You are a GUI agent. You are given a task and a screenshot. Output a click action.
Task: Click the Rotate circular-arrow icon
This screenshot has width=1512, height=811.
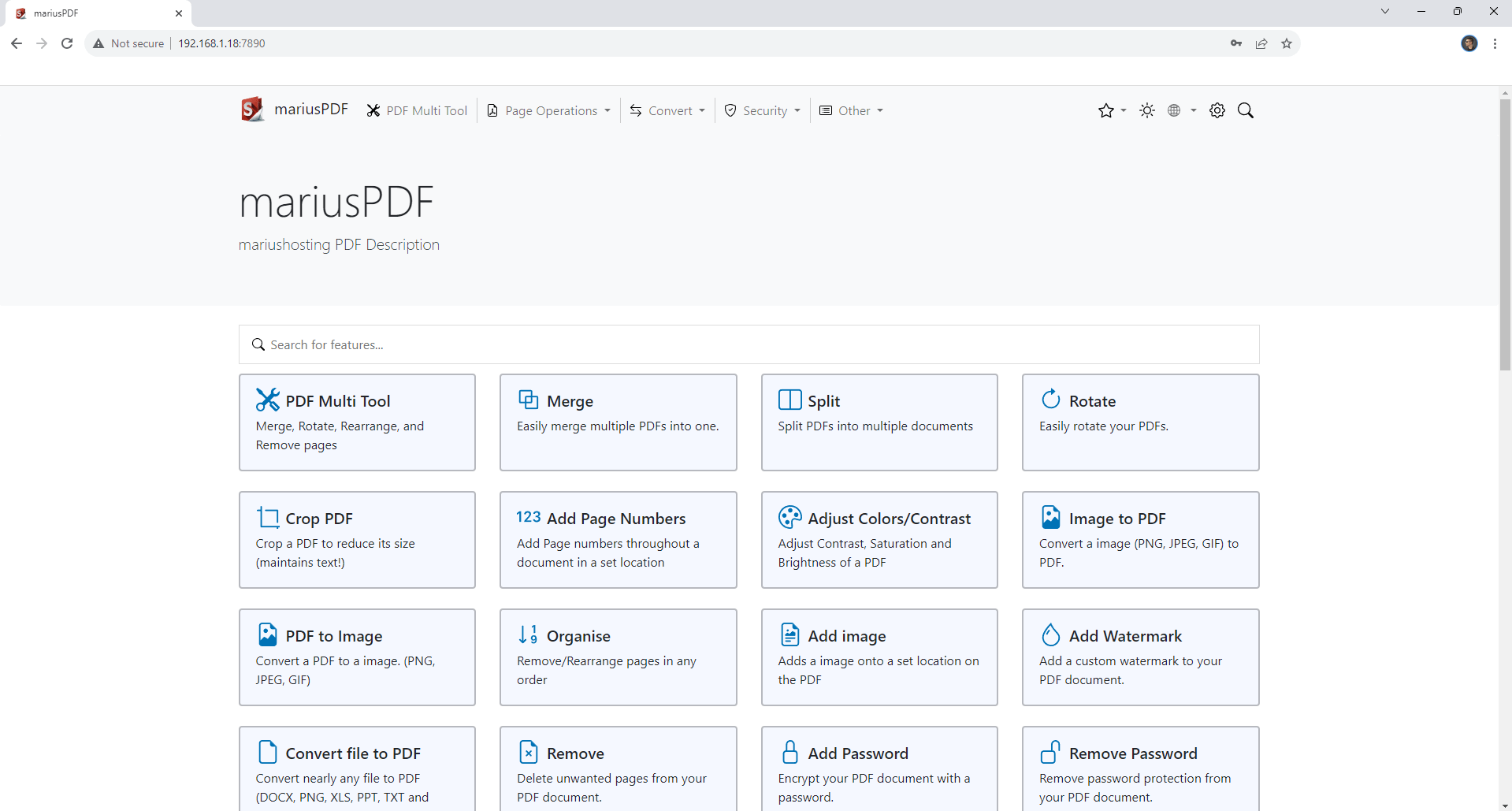pyautogui.click(x=1050, y=400)
